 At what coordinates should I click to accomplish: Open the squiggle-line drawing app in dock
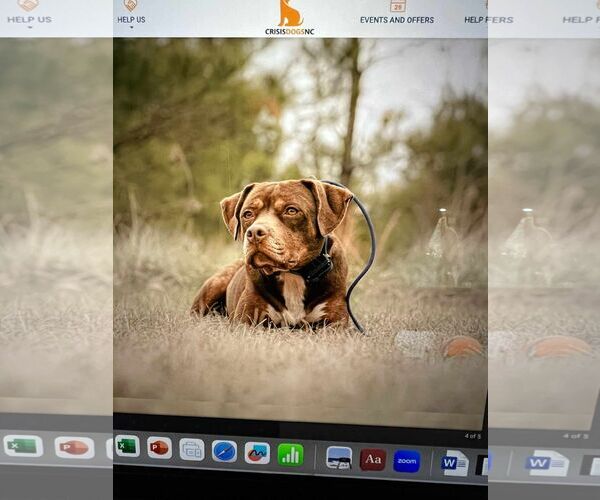[x=257, y=453]
